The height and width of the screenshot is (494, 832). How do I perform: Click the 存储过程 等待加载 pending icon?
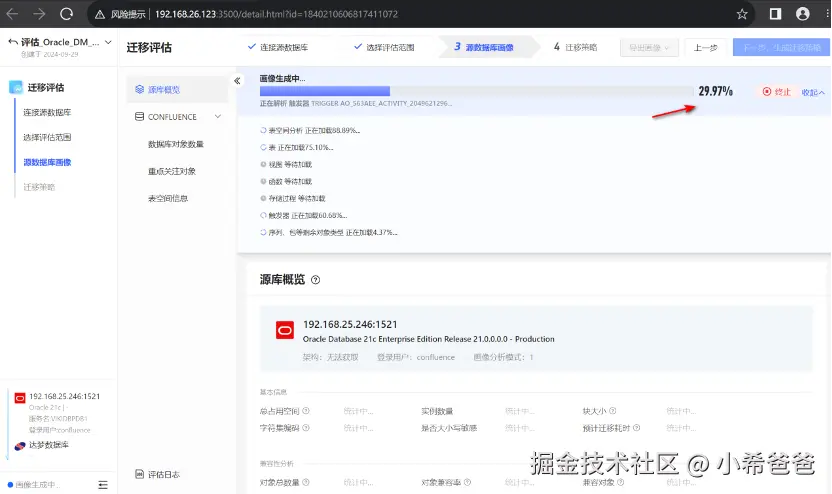[x=263, y=198]
